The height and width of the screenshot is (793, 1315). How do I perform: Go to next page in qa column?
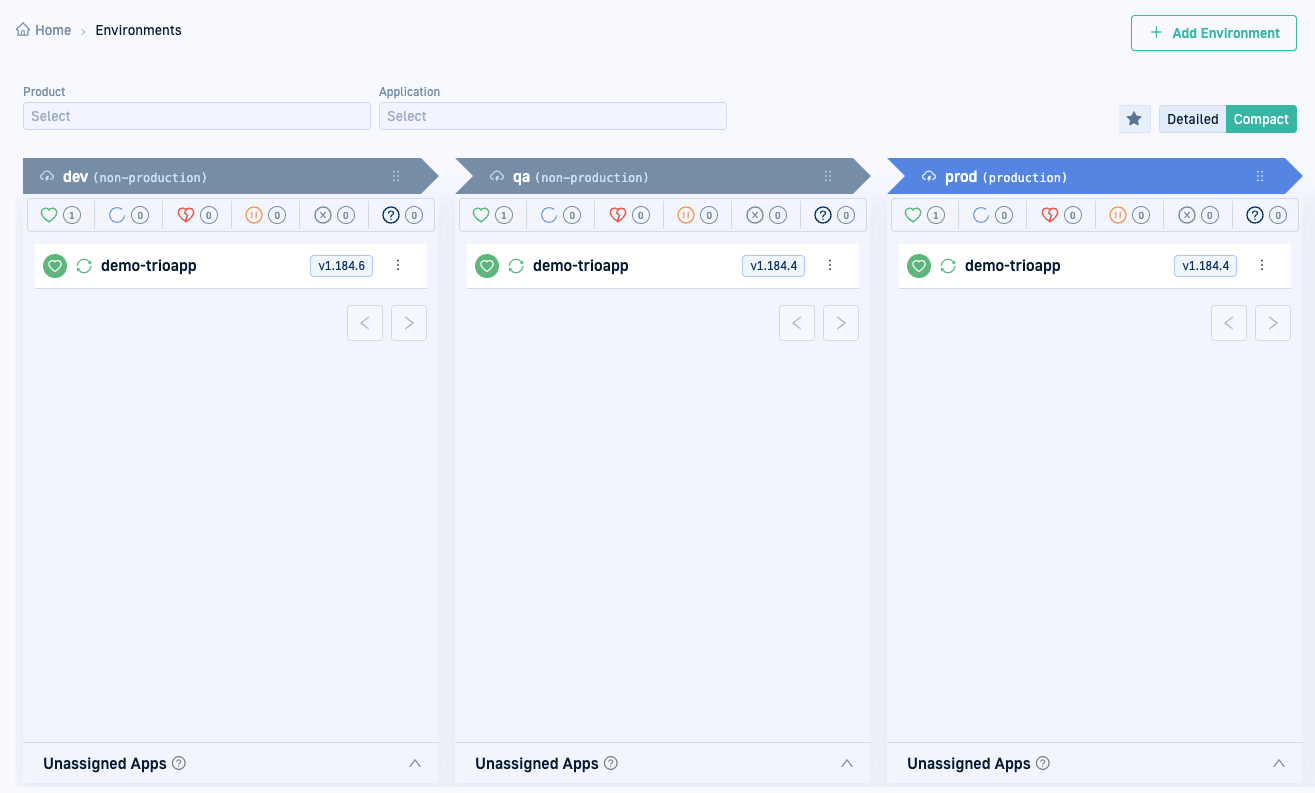click(841, 323)
